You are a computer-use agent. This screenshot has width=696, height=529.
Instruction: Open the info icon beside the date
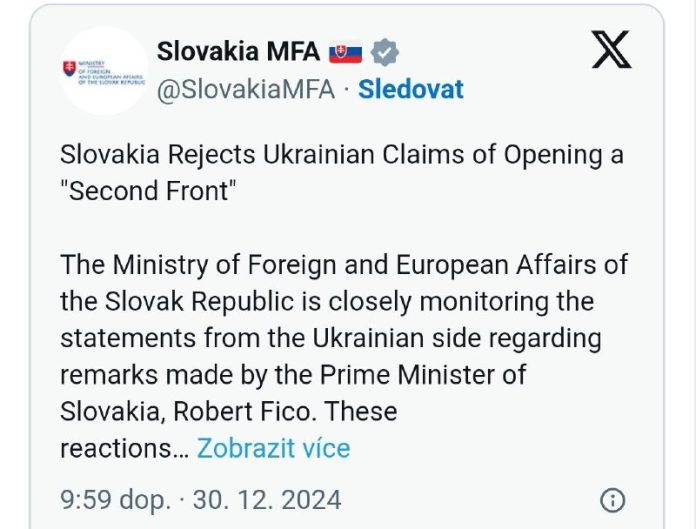point(612,499)
